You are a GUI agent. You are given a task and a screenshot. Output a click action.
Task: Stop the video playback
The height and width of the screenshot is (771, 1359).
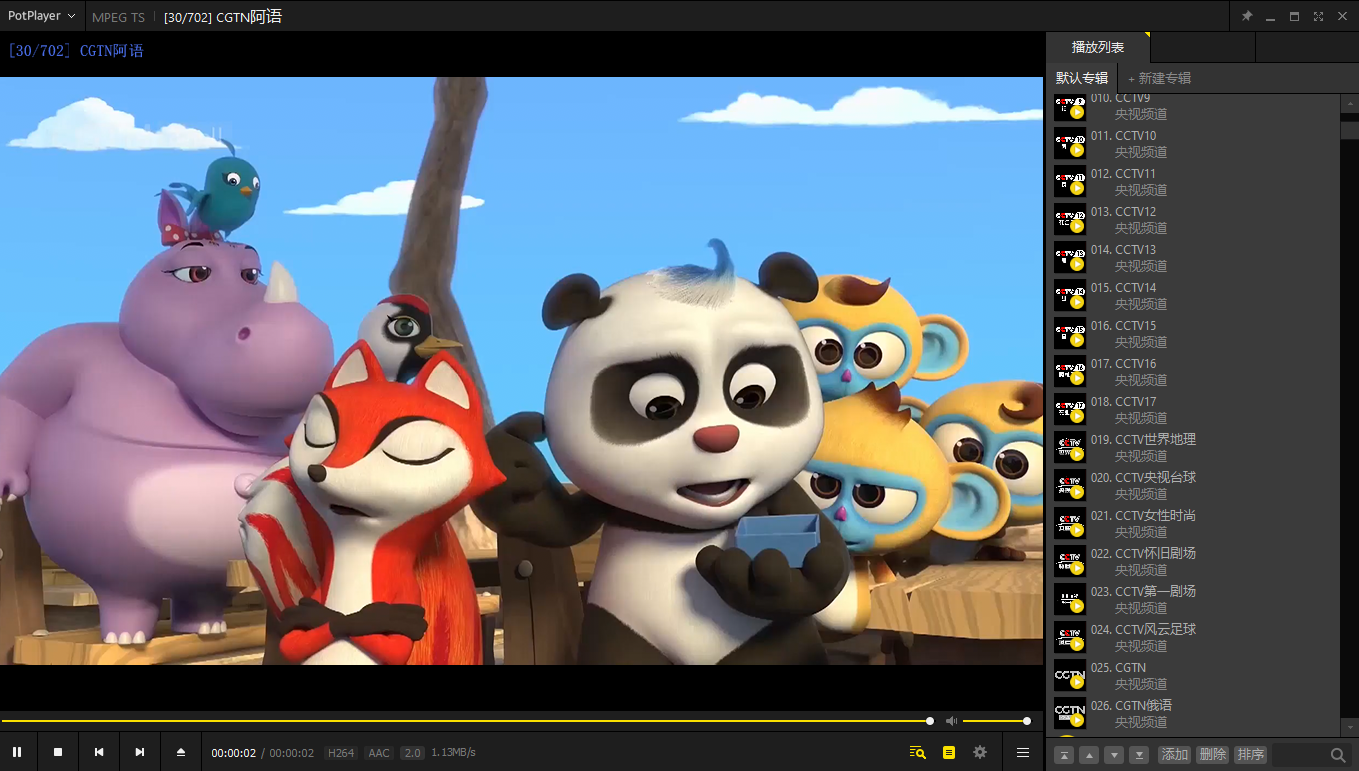pyautogui.click(x=58, y=752)
